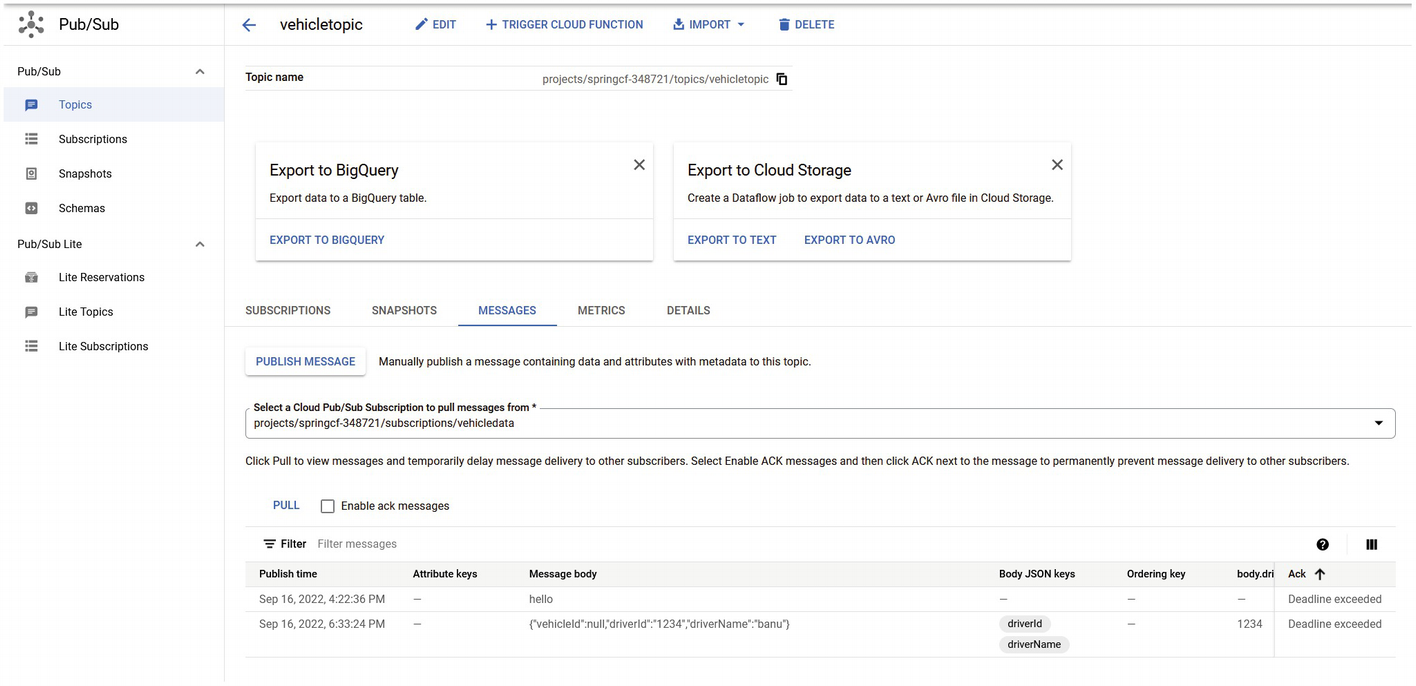Collapse the Pub/Sub Lite sidebar section

[200, 244]
